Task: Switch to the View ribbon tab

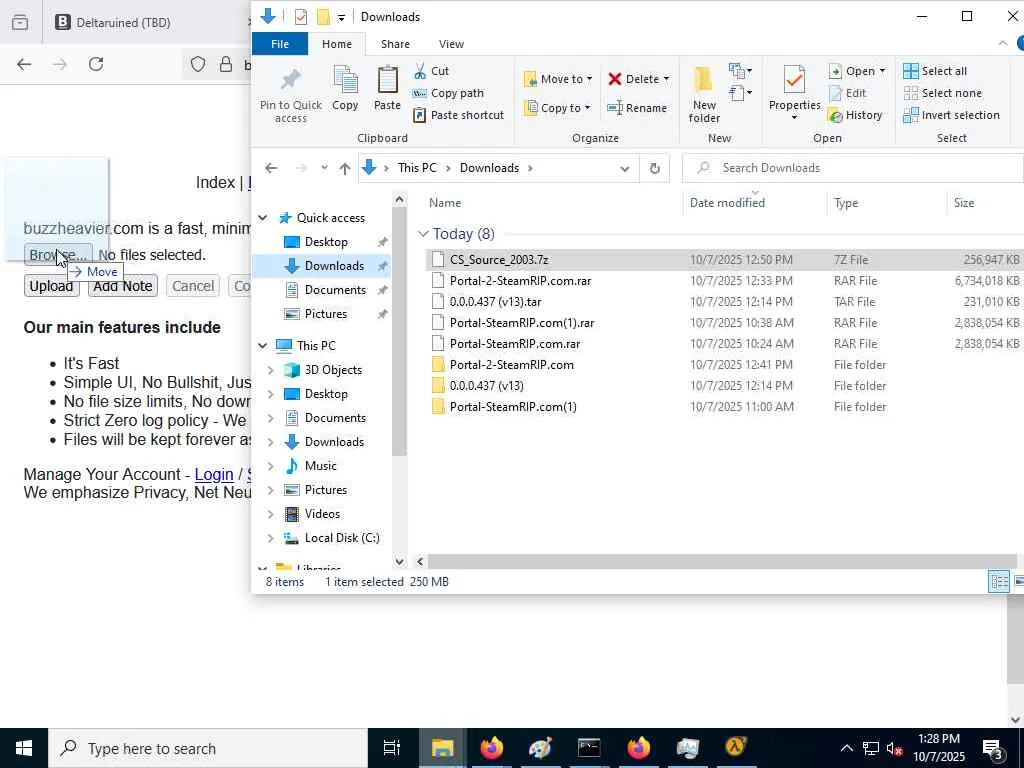Action: 451,44
